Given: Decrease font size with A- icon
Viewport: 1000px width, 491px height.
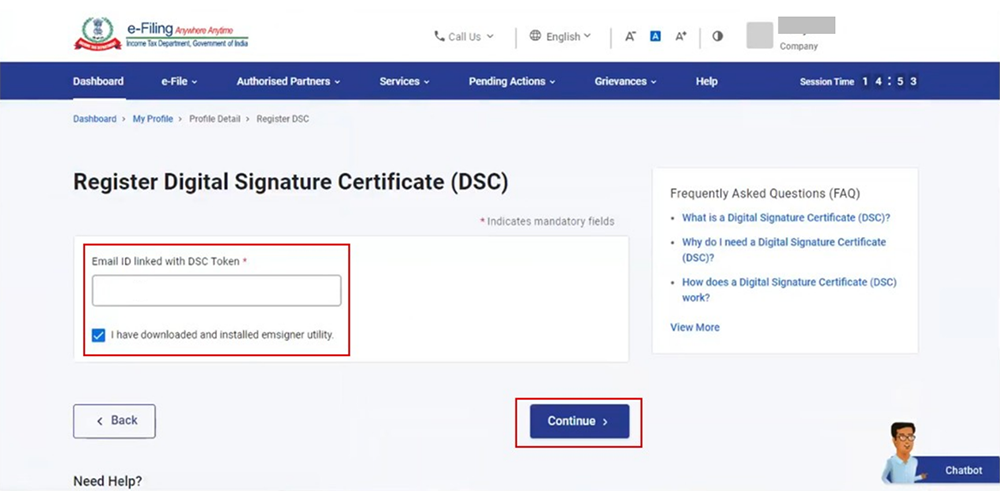Looking at the screenshot, I should [630, 36].
